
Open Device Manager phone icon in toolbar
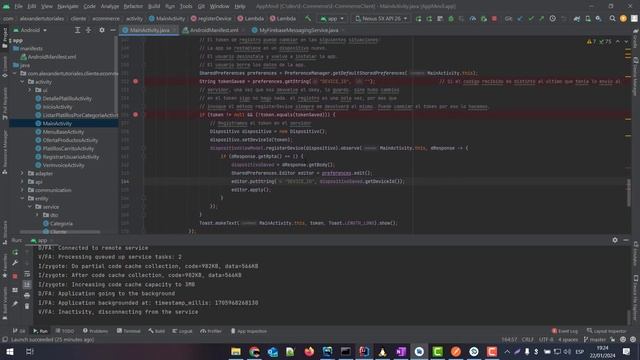pyautogui.click(x=588, y=18)
